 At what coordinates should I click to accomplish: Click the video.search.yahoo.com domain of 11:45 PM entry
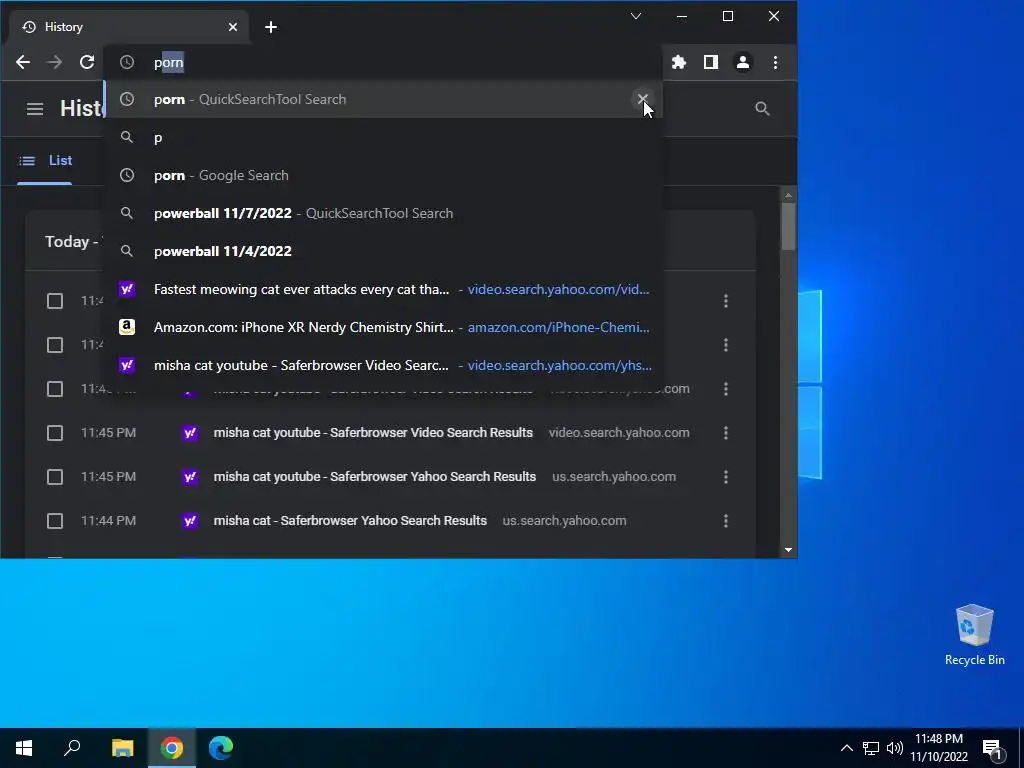[x=619, y=432]
